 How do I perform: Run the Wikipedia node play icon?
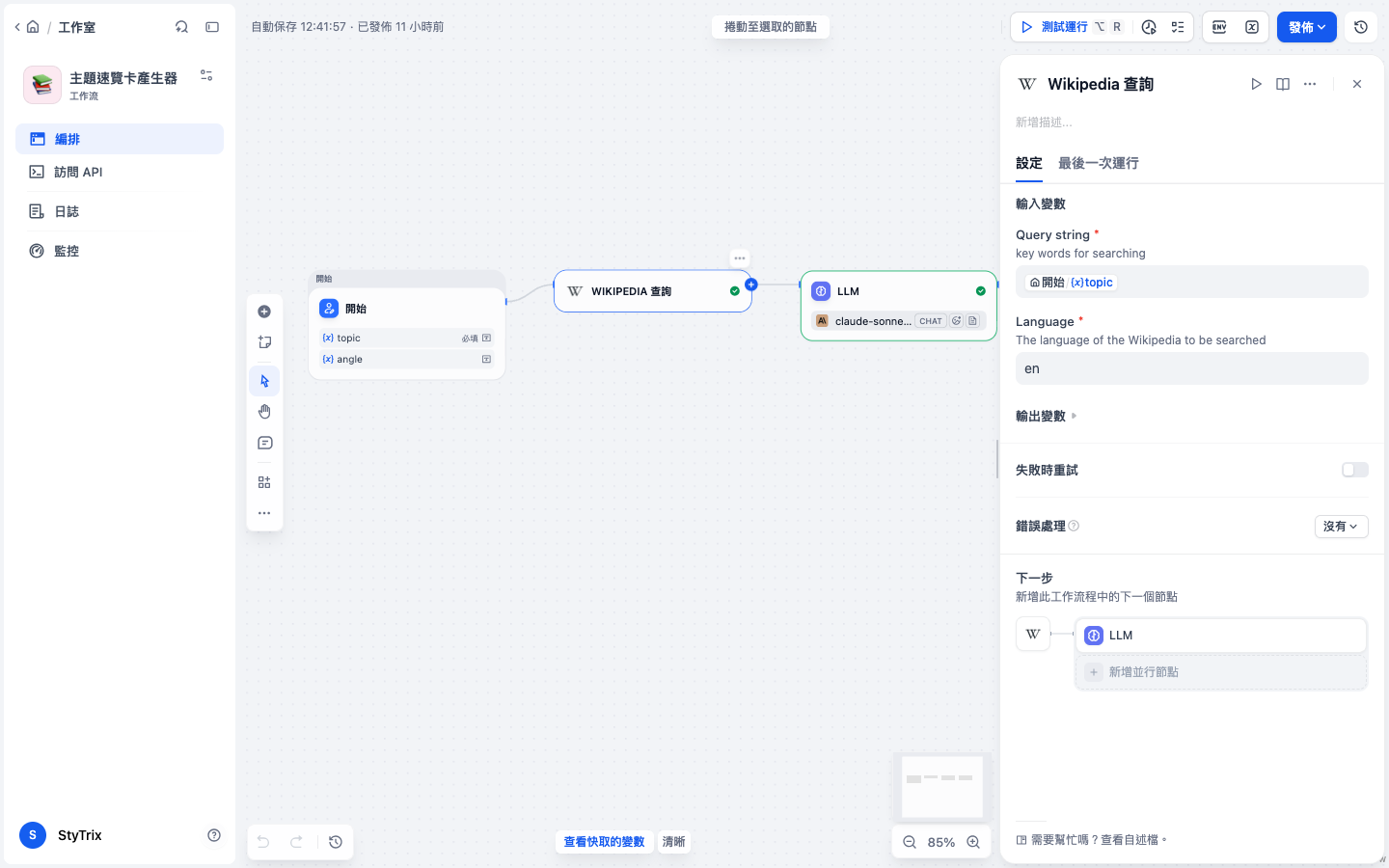[x=1256, y=84]
